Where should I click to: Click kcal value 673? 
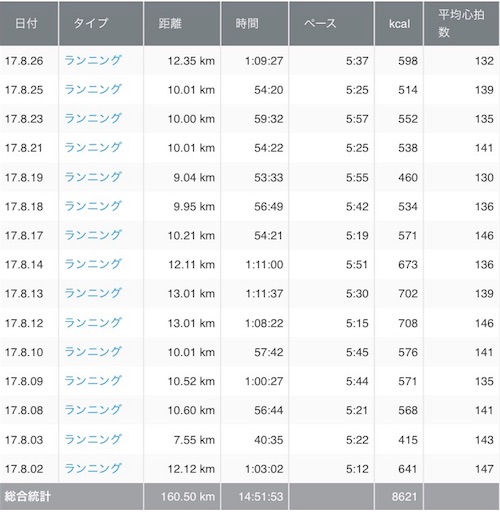tap(408, 264)
